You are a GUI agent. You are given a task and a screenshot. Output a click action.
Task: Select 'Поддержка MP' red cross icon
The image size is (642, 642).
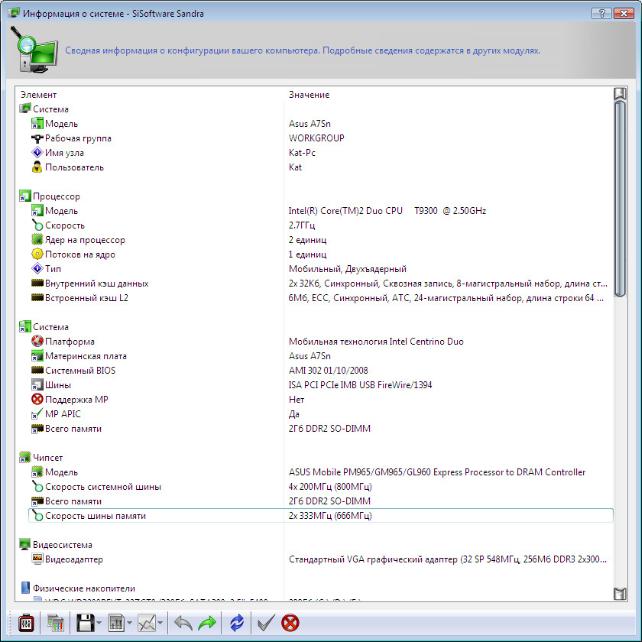point(37,399)
